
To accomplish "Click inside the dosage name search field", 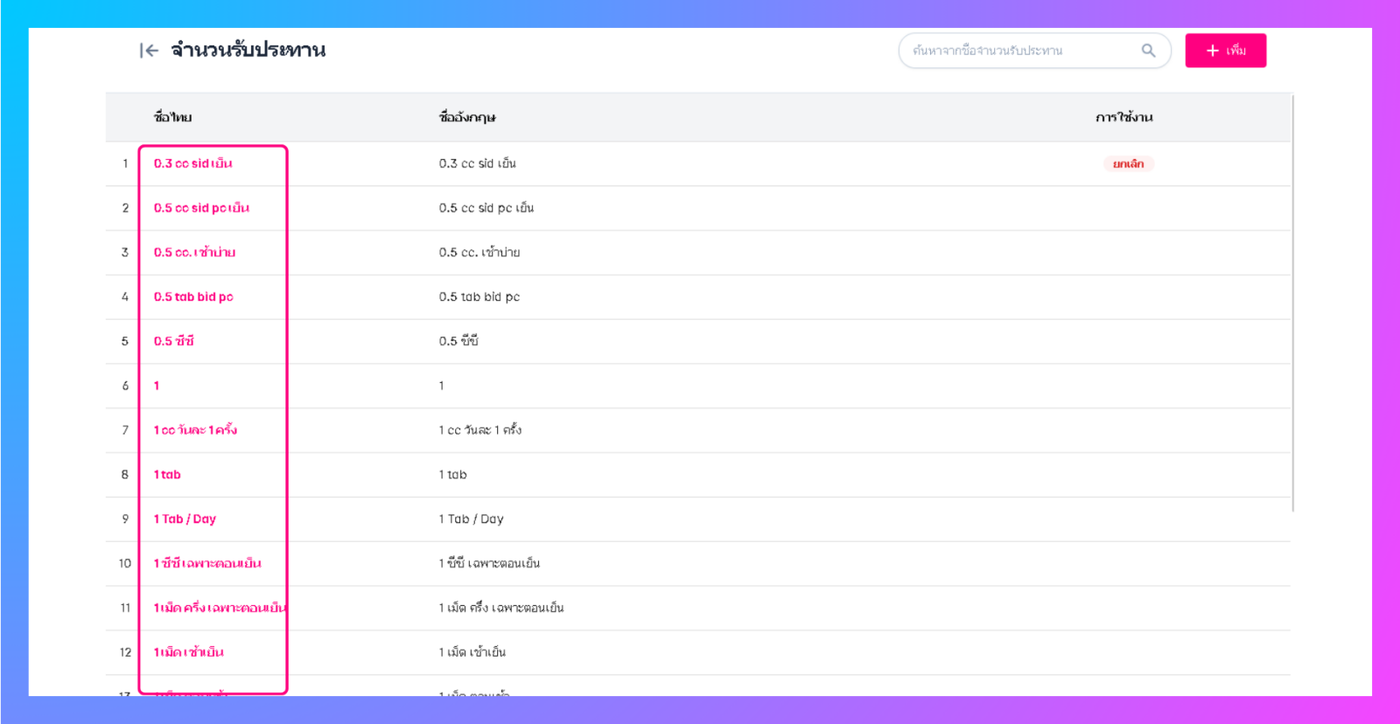I will point(1020,50).
